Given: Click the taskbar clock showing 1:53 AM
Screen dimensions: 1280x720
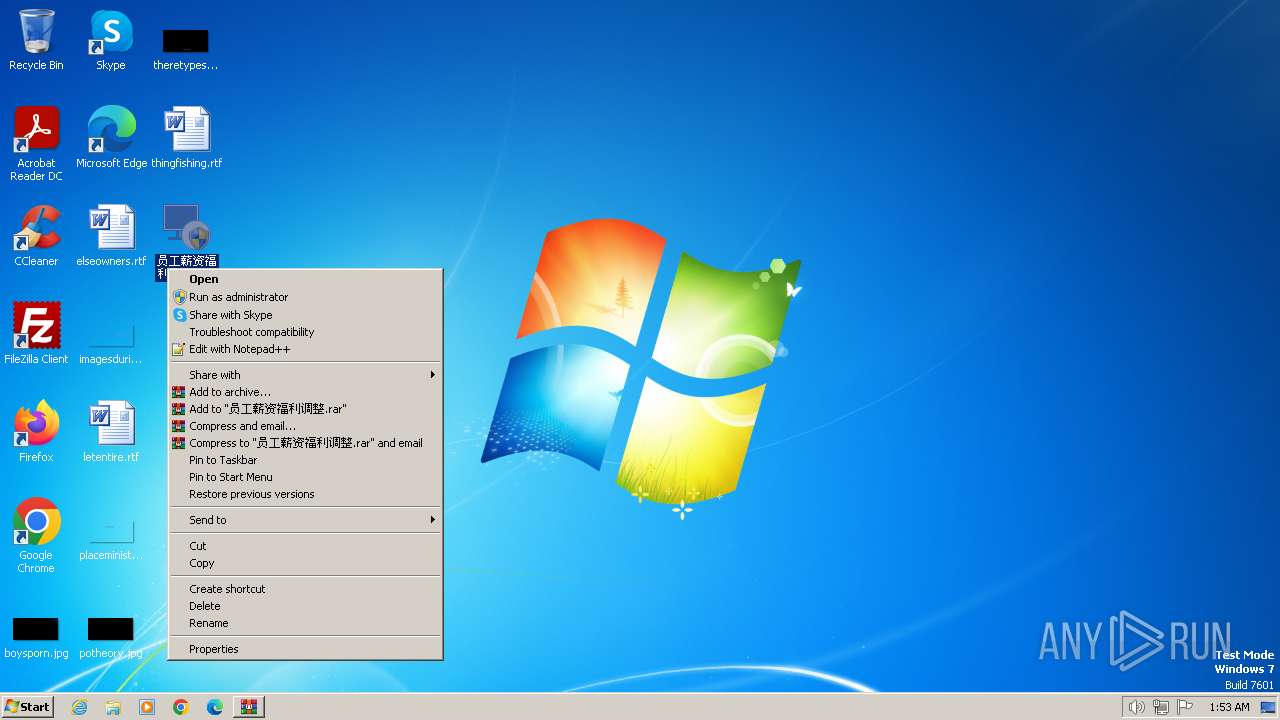Looking at the screenshot, I should [x=1229, y=707].
